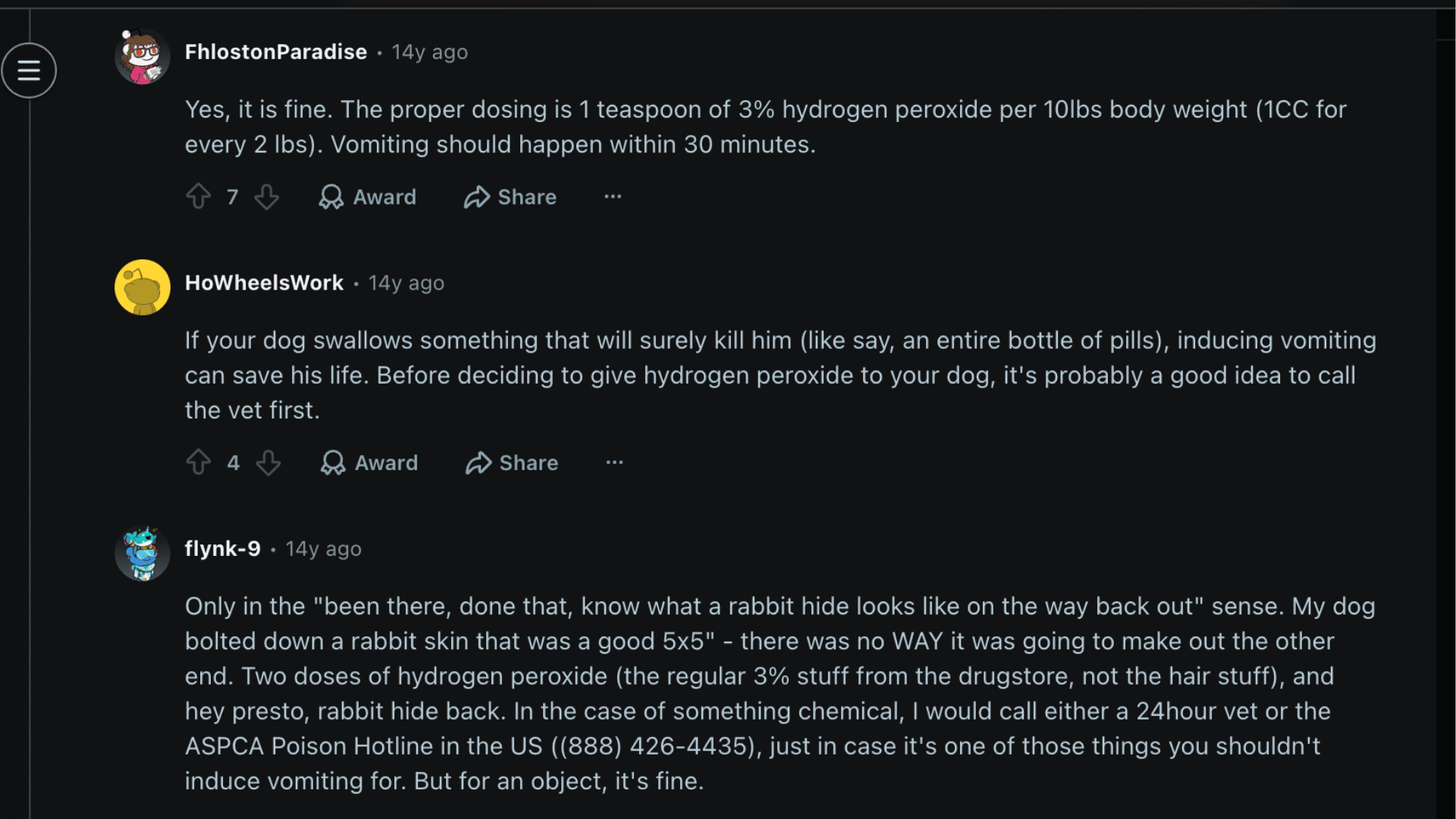Share HoWheelsWork's comment
The width and height of the screenshot is (1456, 819).
click(511, 463)
